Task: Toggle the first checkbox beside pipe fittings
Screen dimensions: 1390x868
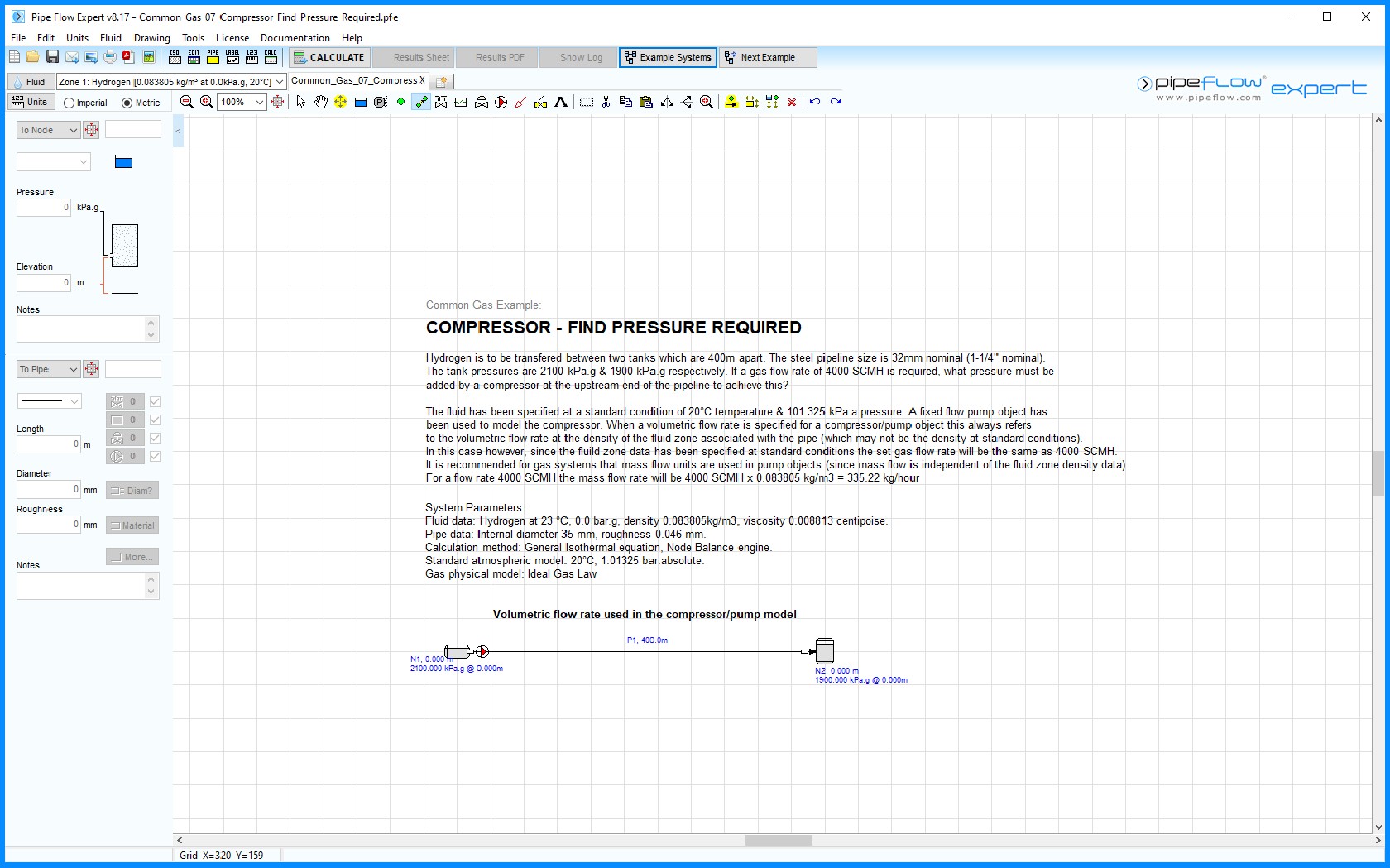Action: tap(155, 401)
